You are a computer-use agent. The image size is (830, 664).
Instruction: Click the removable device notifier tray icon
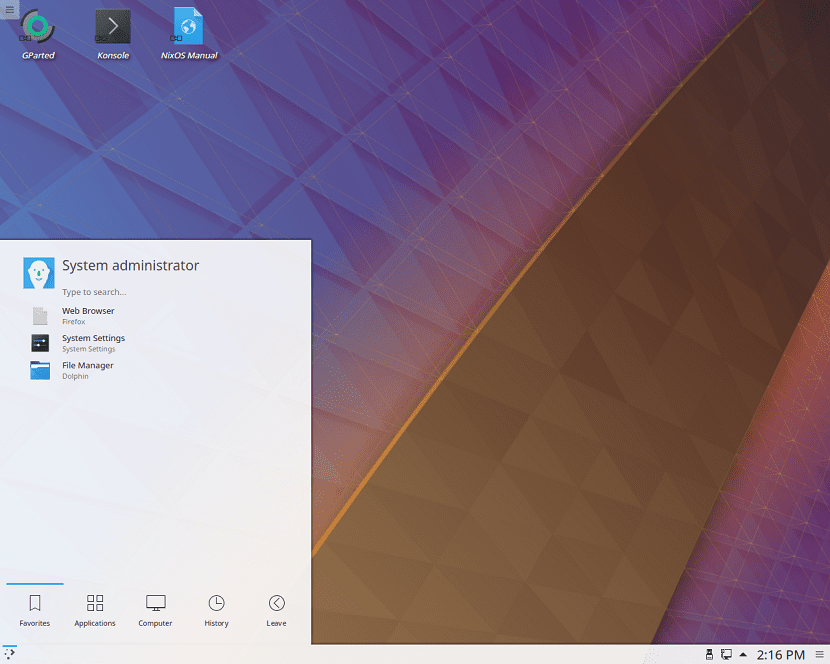tap(708, 655)
